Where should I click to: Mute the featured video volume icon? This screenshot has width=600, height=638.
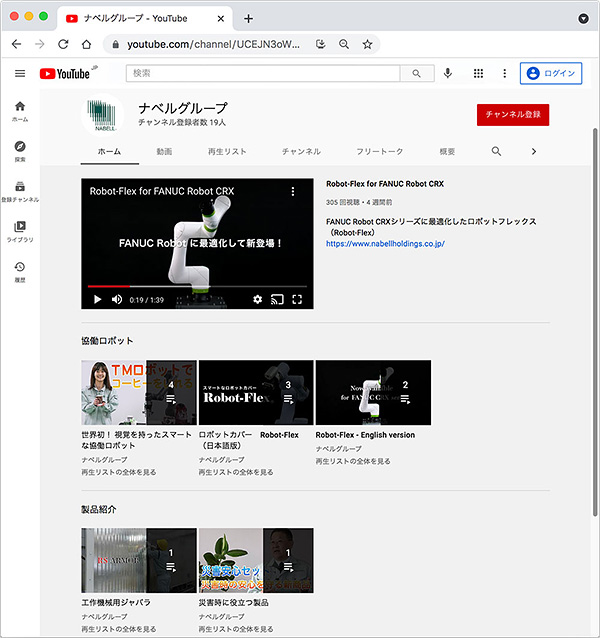tap(117, 299)
